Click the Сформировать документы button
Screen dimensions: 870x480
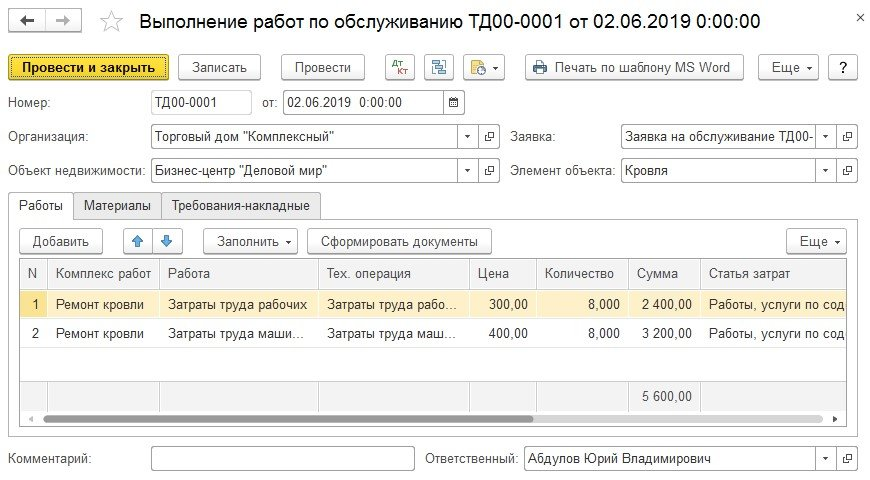tap(399, 241)
